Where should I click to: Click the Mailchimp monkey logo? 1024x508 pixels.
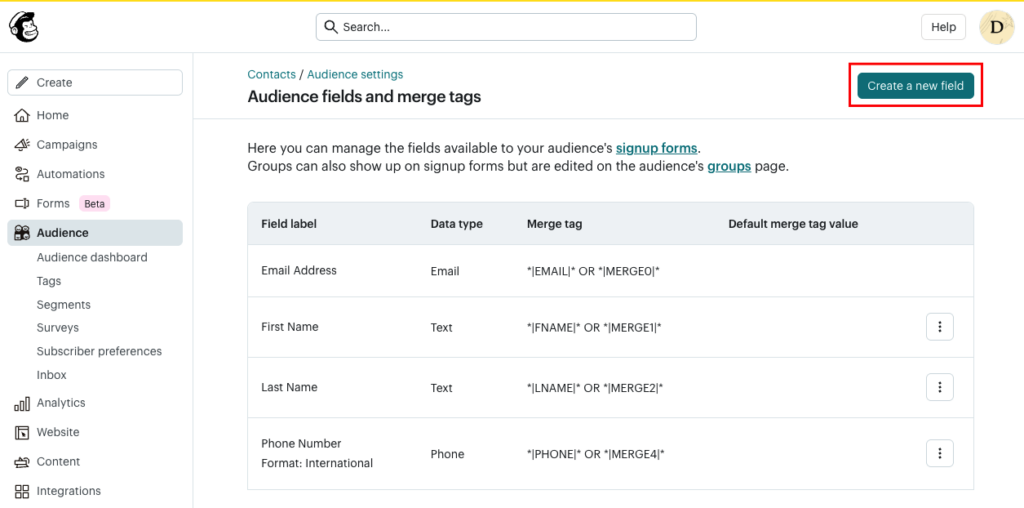point(25,27)
